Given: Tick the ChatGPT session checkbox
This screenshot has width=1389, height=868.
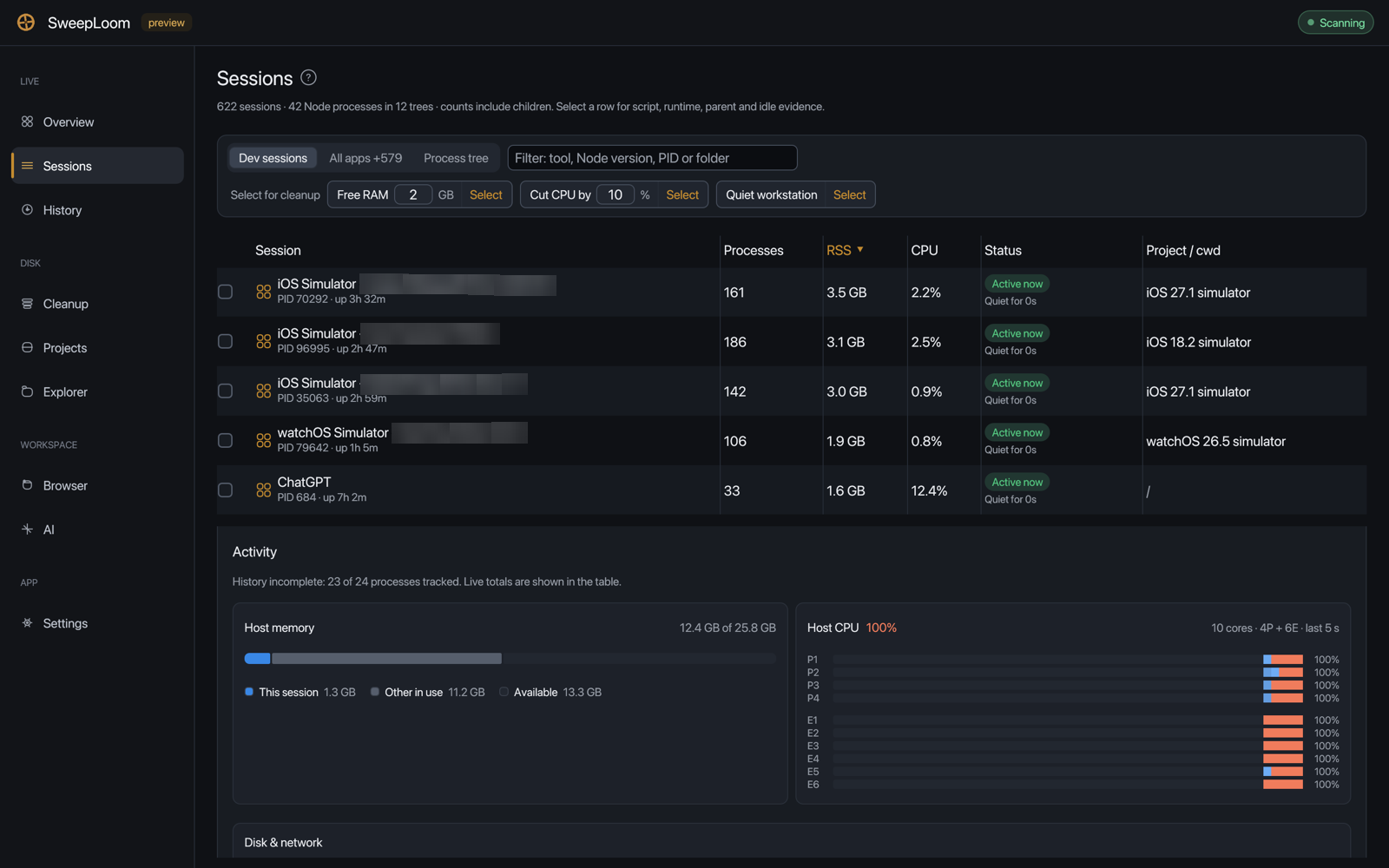Looking at the screenshot, I should pos(226,490).
